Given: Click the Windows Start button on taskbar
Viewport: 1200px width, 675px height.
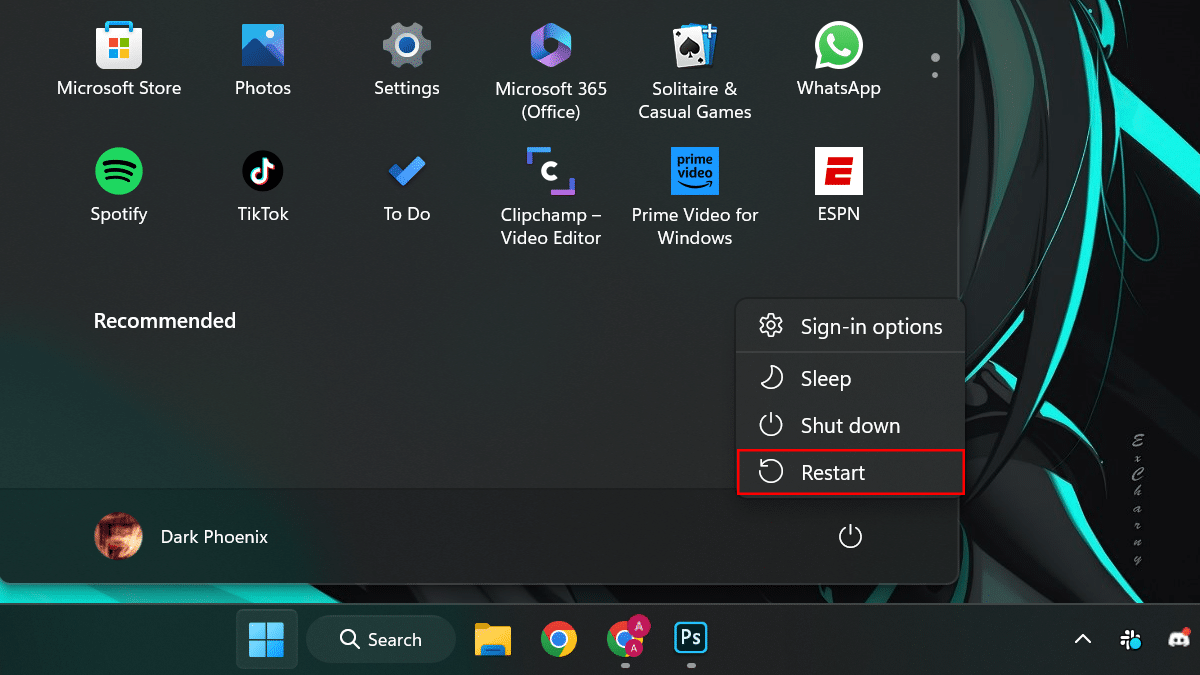Looking at the screenshot, I should [267, 639].
